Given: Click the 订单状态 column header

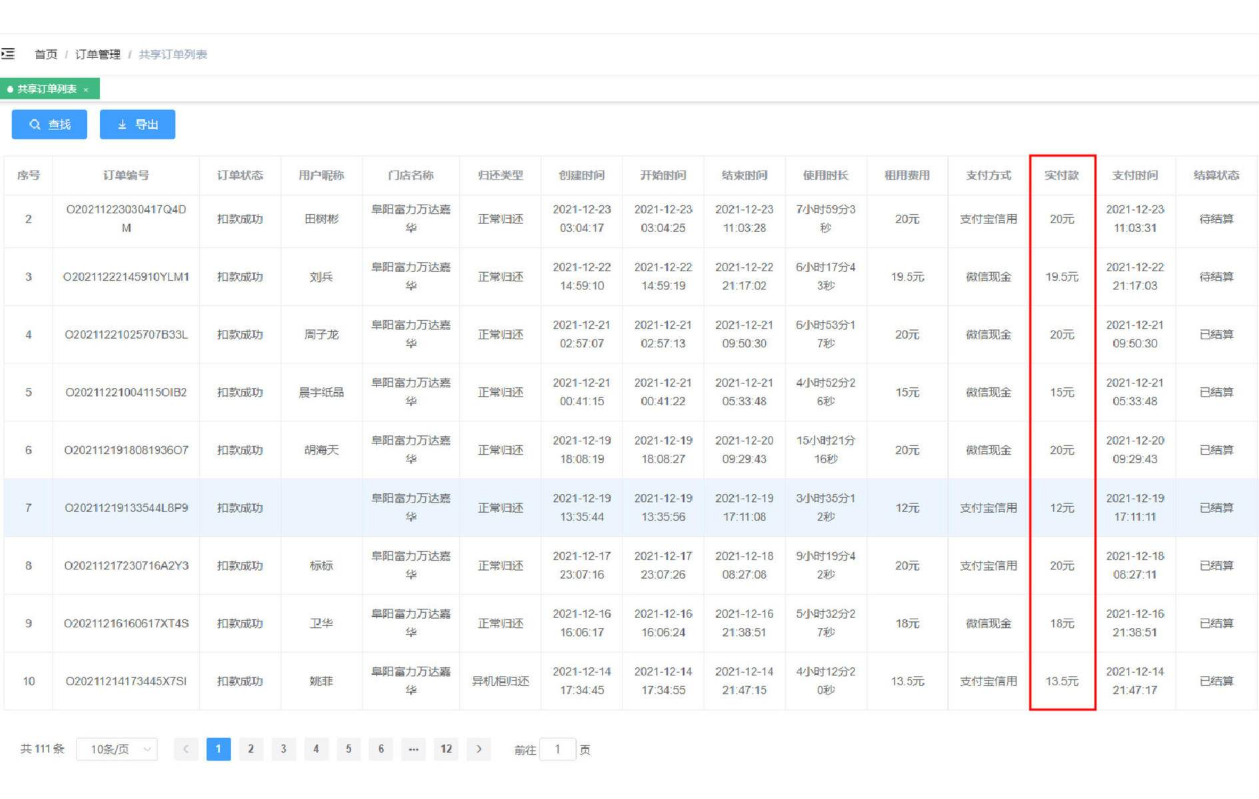Looking at the screenshot, I should point(240,175).
